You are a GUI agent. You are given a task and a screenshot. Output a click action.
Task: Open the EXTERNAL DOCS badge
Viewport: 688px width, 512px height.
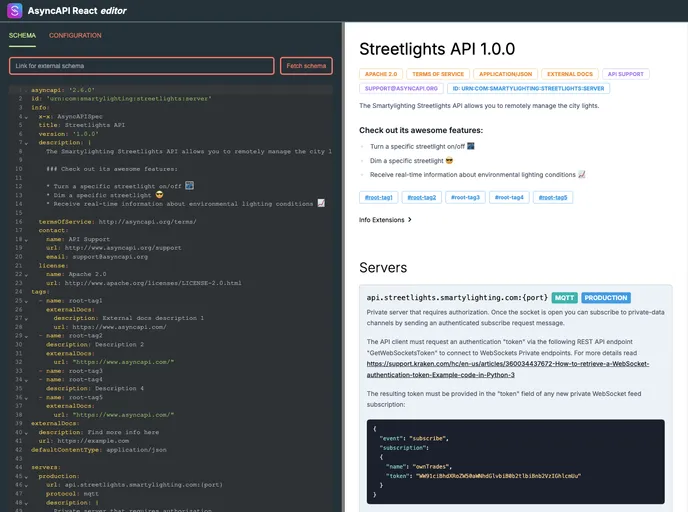coord(570,74)
